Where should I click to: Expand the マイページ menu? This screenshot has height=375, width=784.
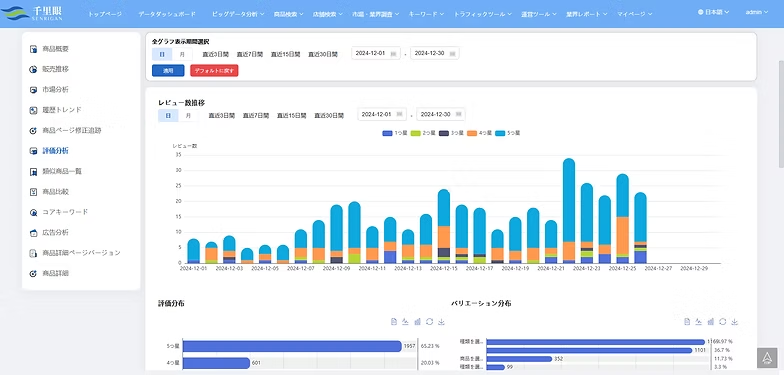click(x=634, y=14)
